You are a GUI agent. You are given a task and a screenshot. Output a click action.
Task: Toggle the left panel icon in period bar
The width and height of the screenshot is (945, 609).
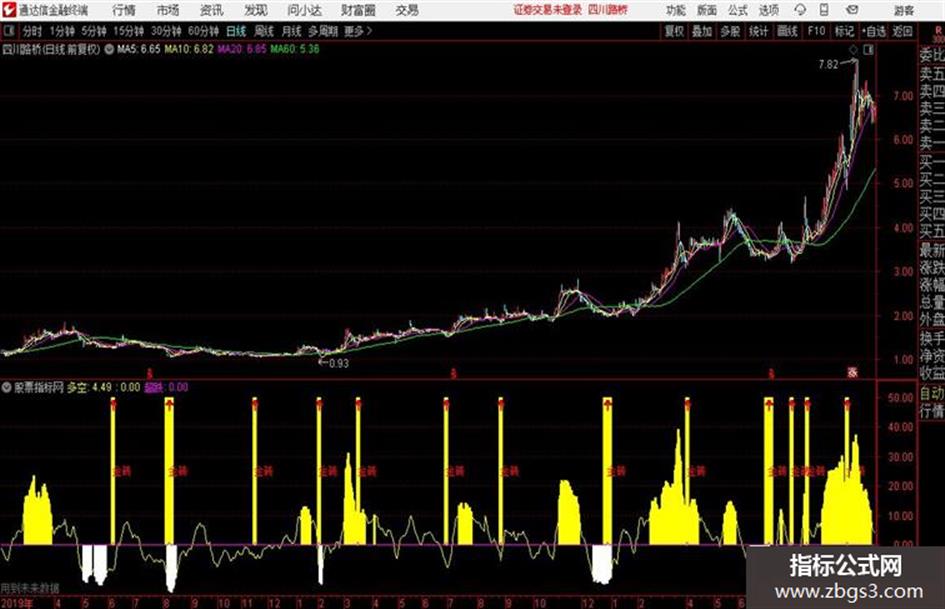tap(8, 31)
